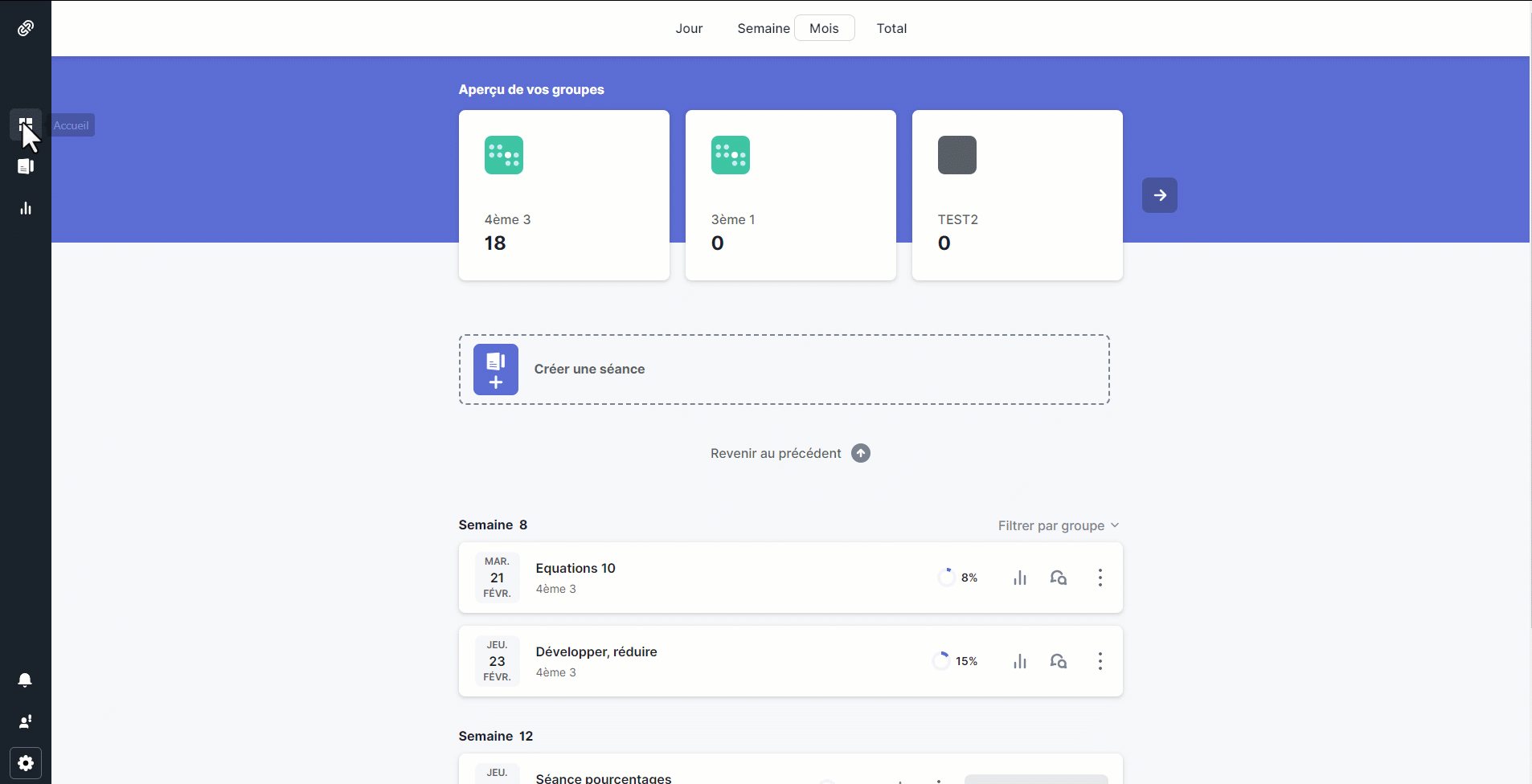1532x784 pixels.
Task: Open the user profile icon in sidebar
Action: point(26,721)
